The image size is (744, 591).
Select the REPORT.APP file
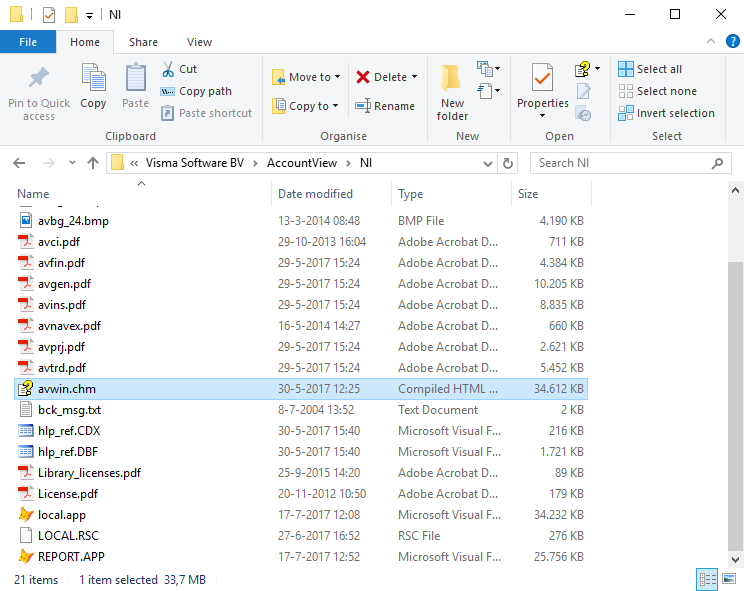[x=301, y=557]
